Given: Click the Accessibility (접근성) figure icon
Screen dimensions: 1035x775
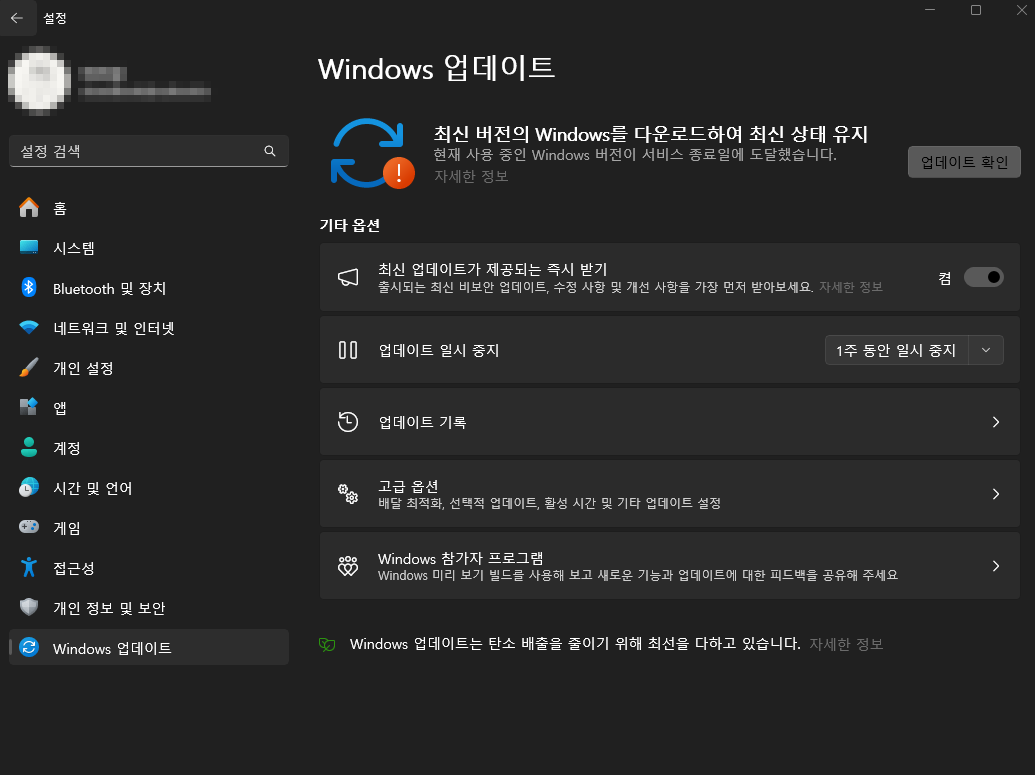Looking at the screenshot, I should tap(29, 568).
